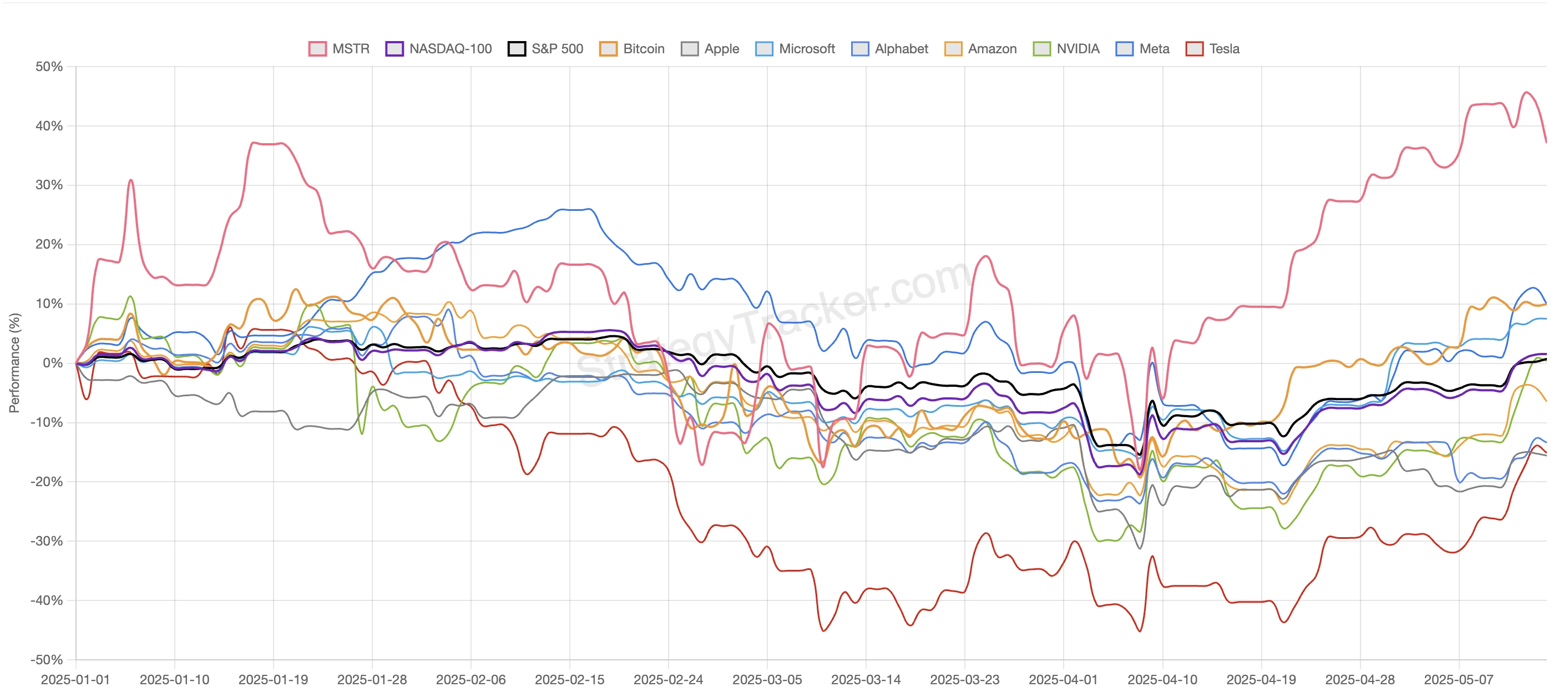Image resolution: width=1568 pixels, height=697 pixels.
Task: Click the 50% performance axis label
Action: pos(49,67)
